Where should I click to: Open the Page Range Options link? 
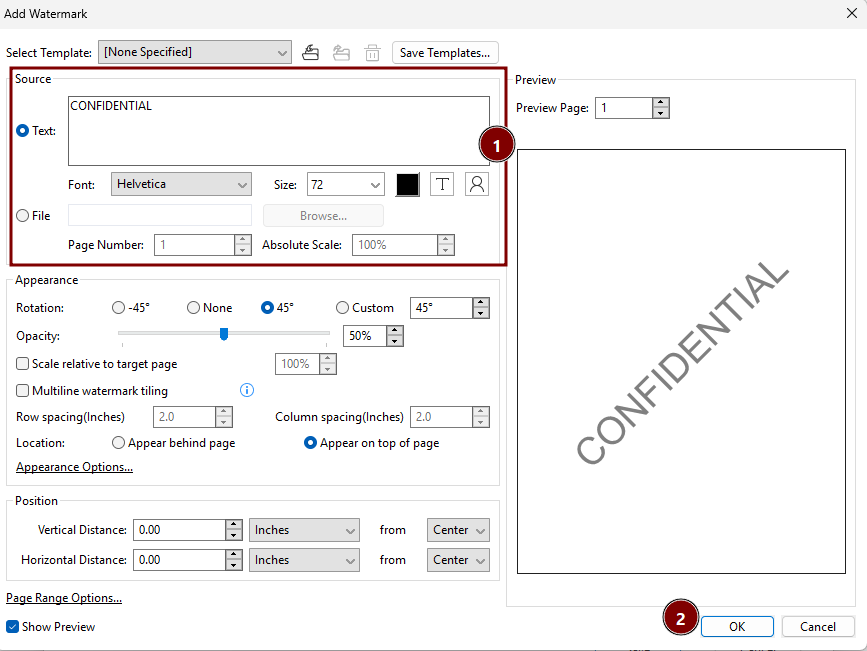[64, 598]
